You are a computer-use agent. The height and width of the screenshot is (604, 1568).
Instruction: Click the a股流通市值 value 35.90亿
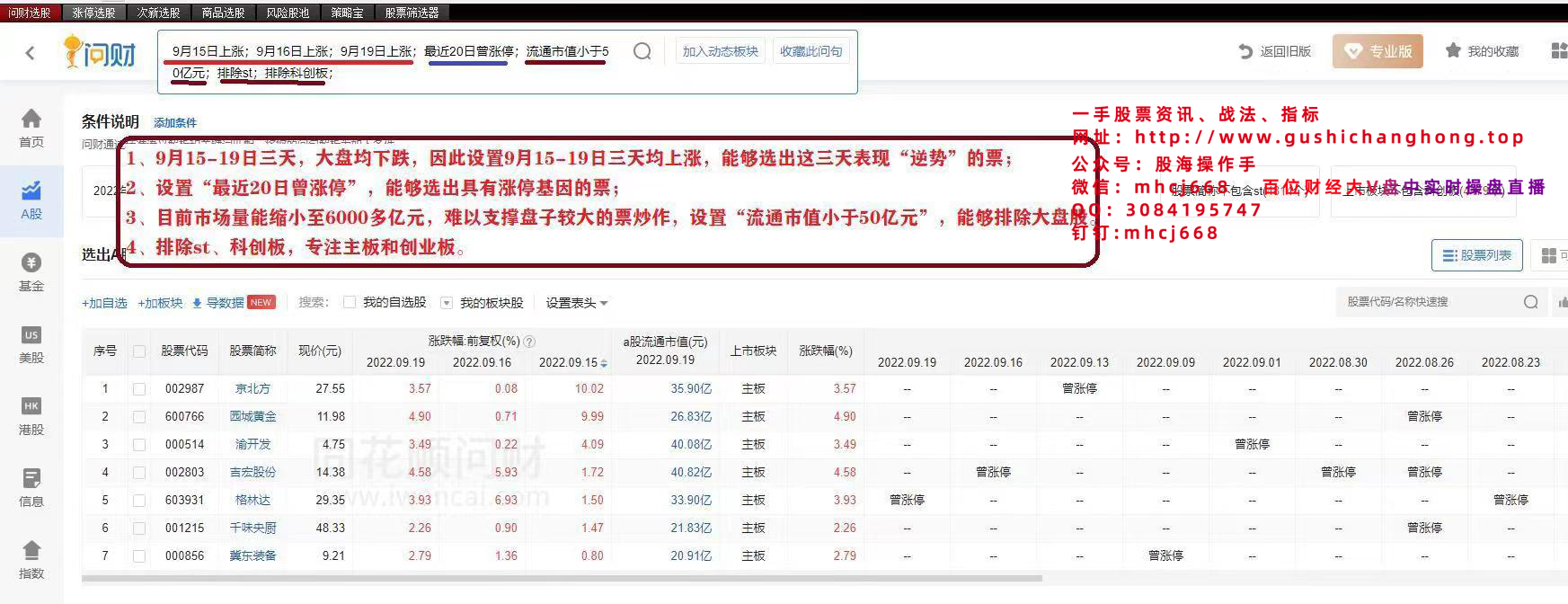coord(691,389)
